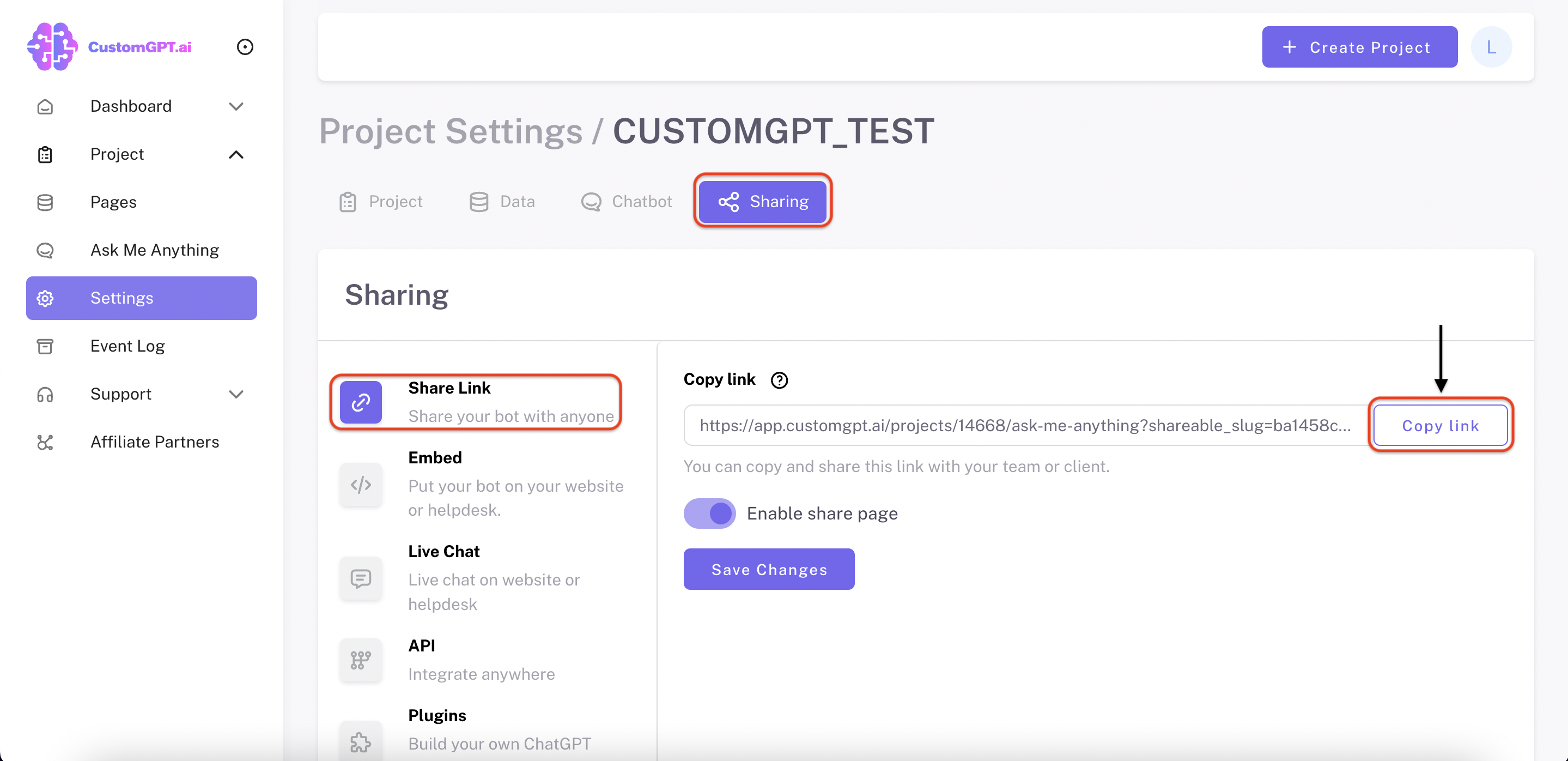
Task: Click the Create Project button
Action: [1359, 47]
